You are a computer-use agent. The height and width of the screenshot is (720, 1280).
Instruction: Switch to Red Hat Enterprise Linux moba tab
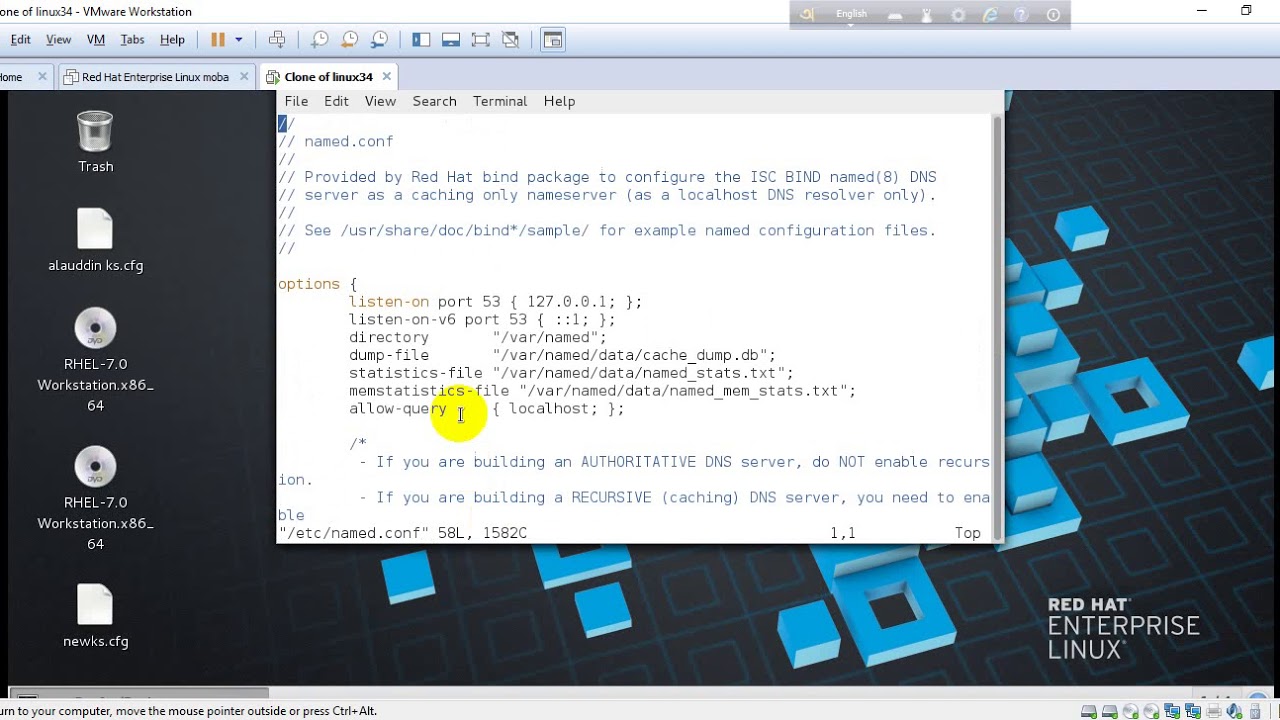155,77
